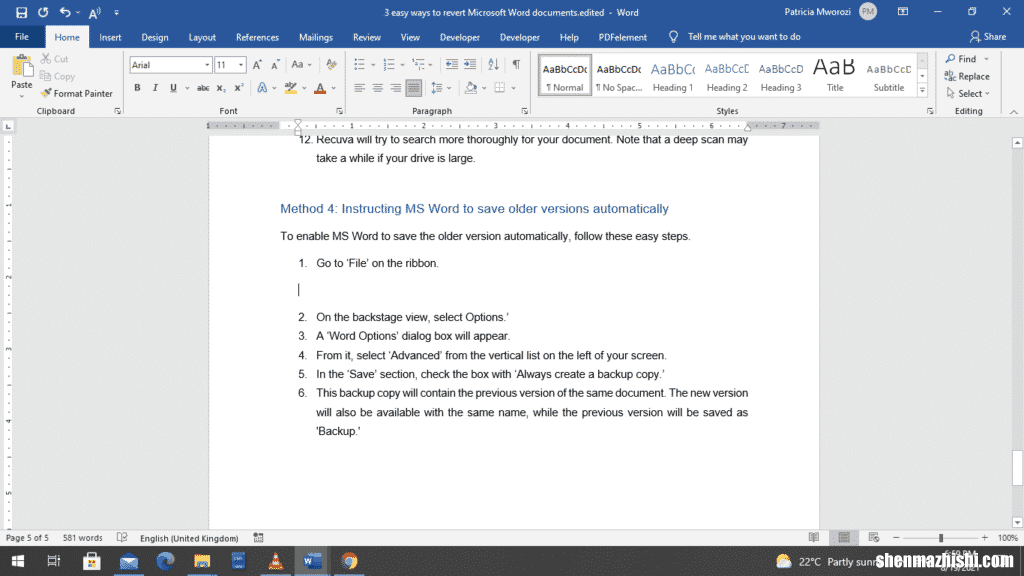Click the Replace button
Viewport: 1024px width, 576px height.
[967, 76]
